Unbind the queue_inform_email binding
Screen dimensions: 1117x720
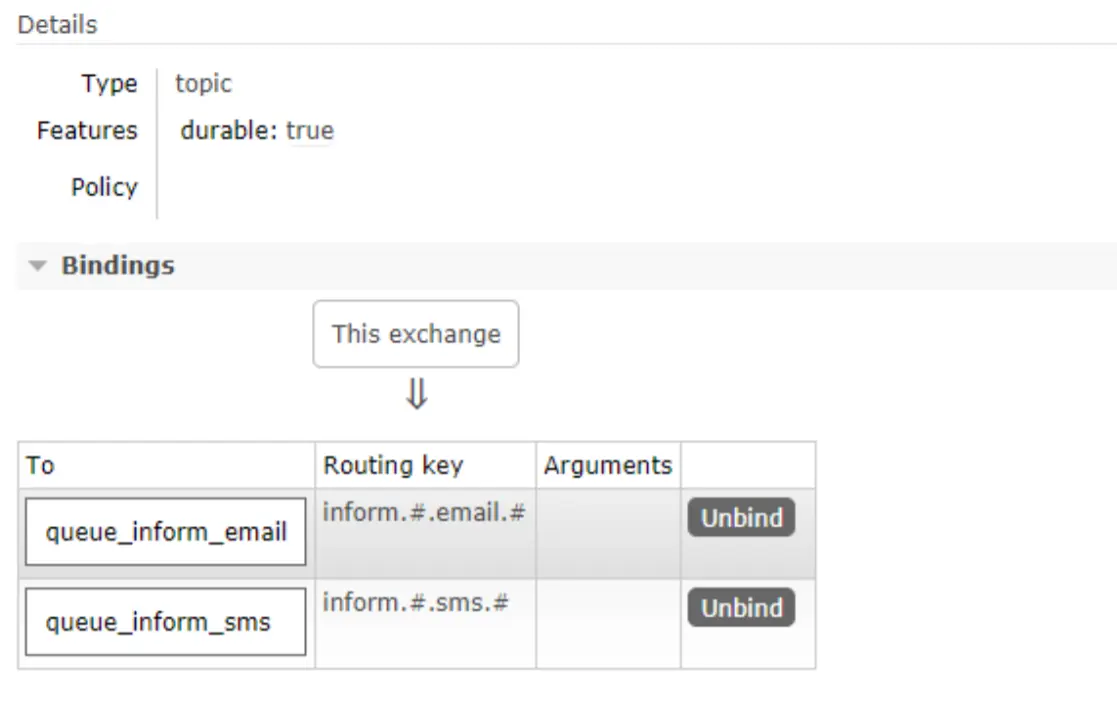pos(741,518)
